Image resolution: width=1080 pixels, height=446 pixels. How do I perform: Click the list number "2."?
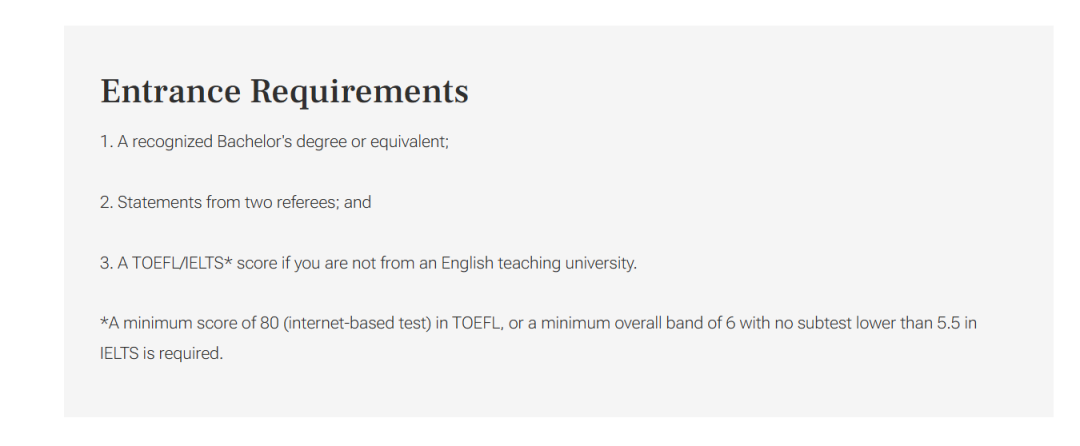tap(107, 202)
